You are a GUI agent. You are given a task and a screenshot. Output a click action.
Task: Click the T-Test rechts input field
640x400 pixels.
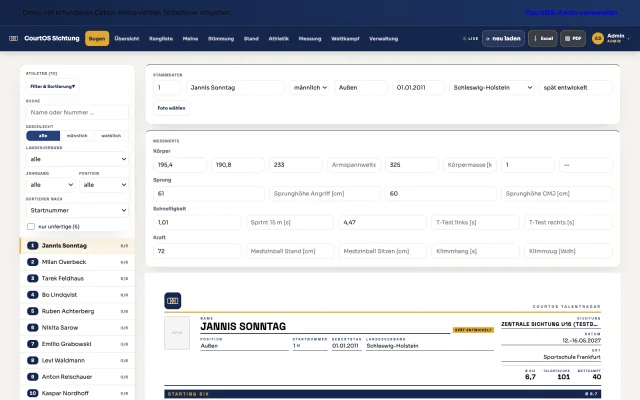coord(568,222)
